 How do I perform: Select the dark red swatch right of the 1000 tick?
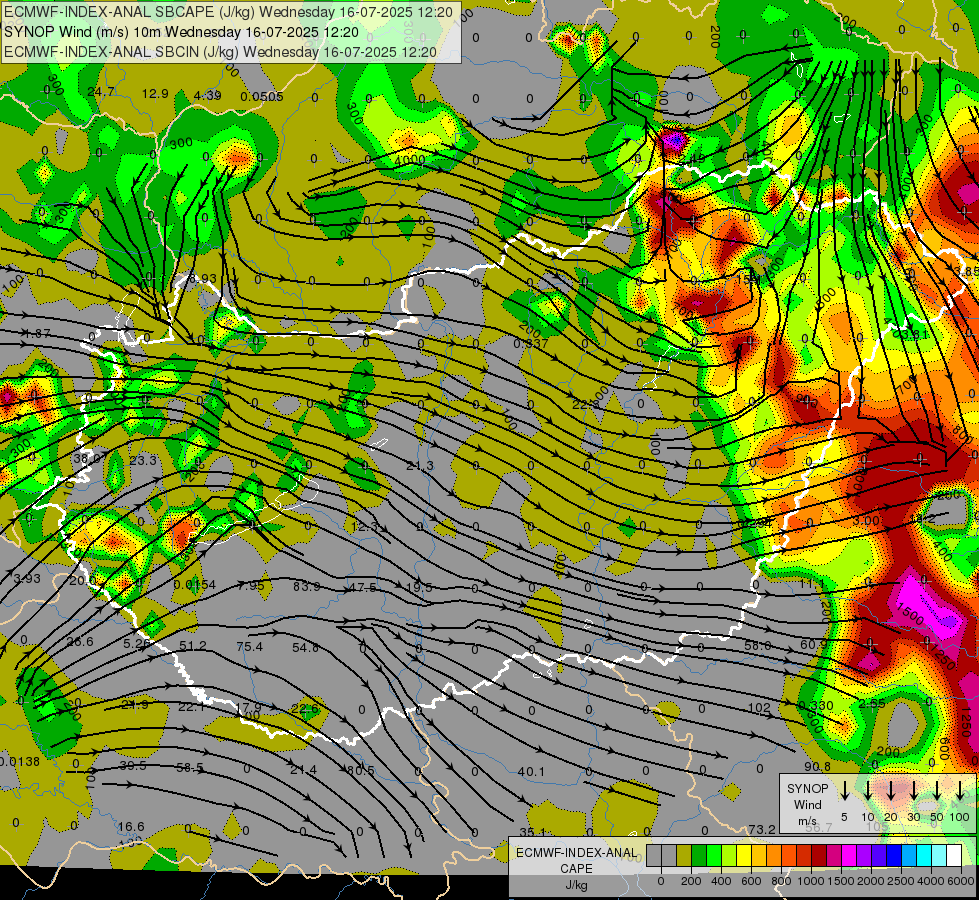819,855
